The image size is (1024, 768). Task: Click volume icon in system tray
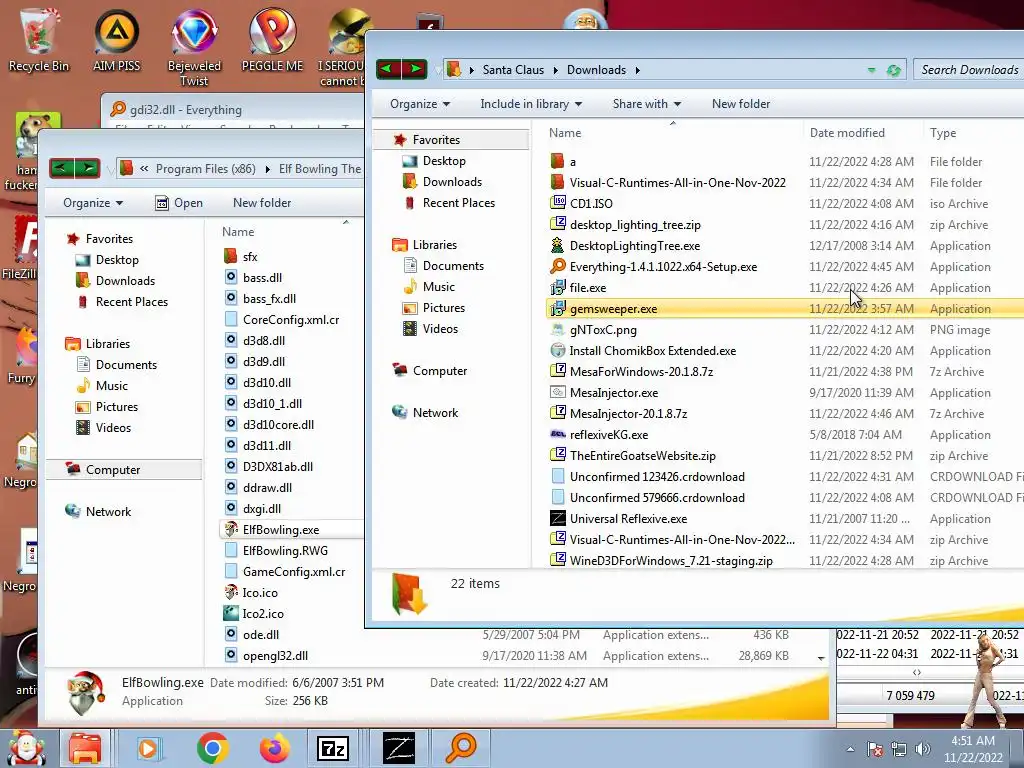[x=923, y=749]
